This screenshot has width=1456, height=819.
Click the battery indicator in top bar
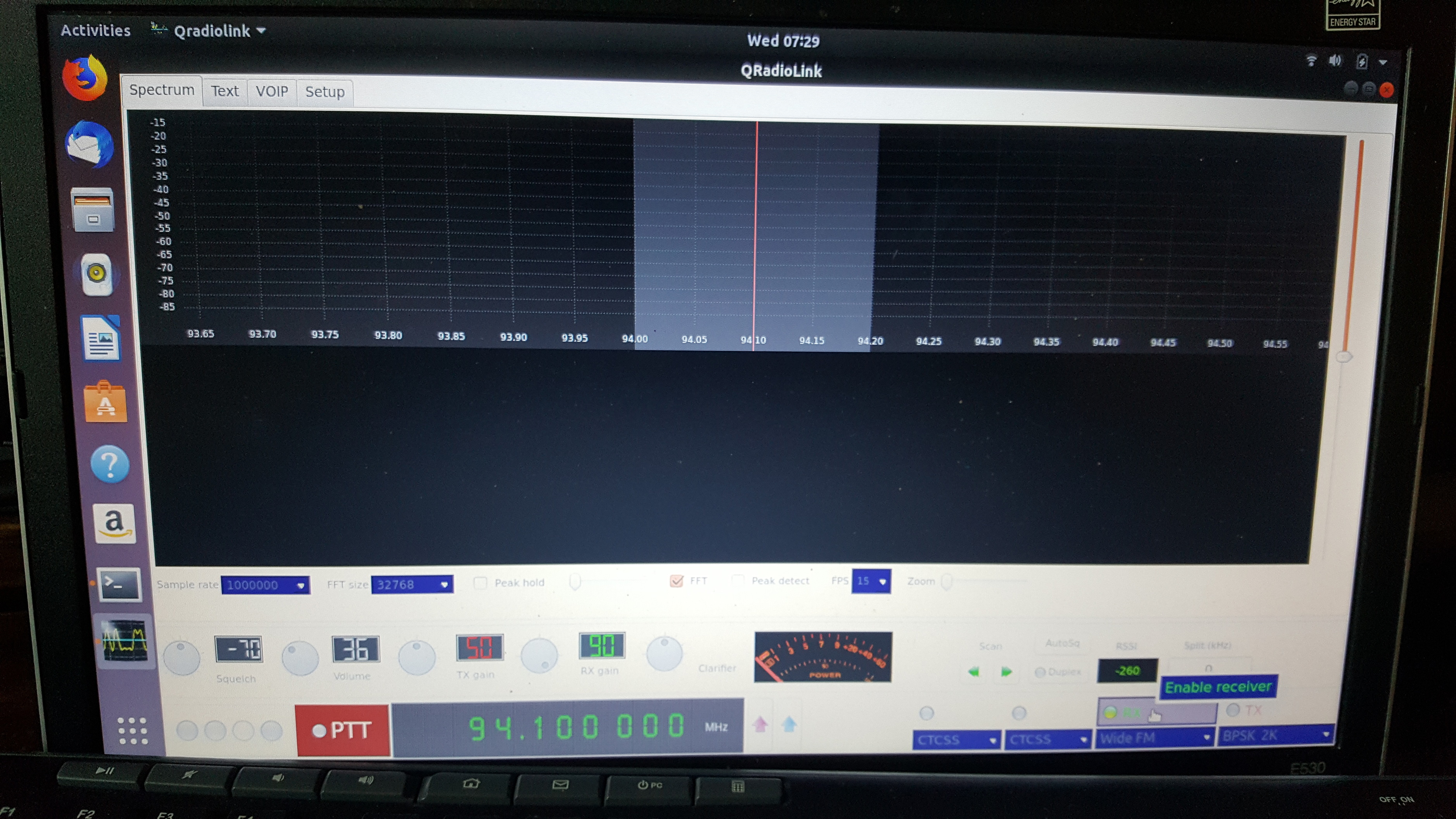tap(1362, 61)
